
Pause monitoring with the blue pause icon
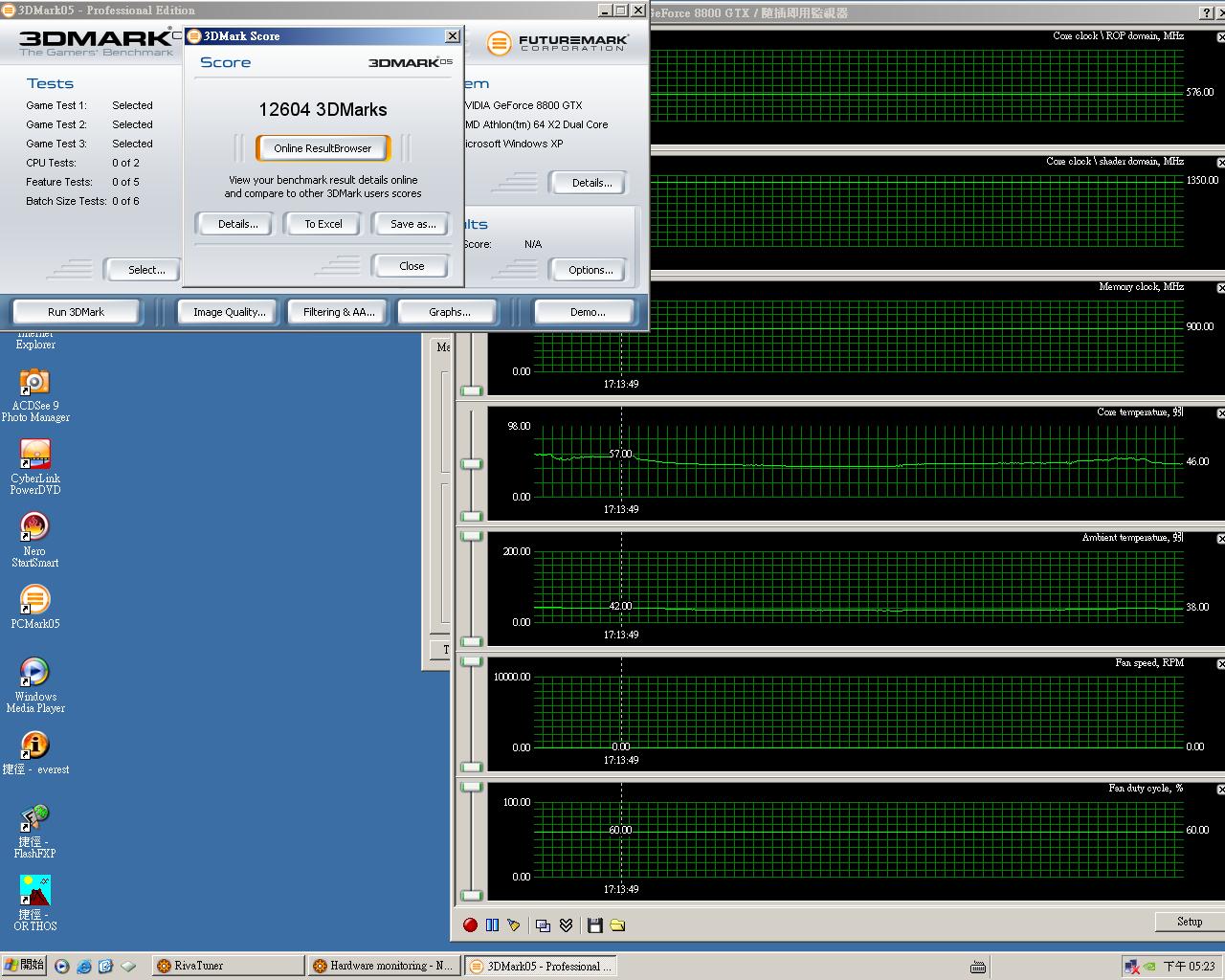[x=492, y=924]
